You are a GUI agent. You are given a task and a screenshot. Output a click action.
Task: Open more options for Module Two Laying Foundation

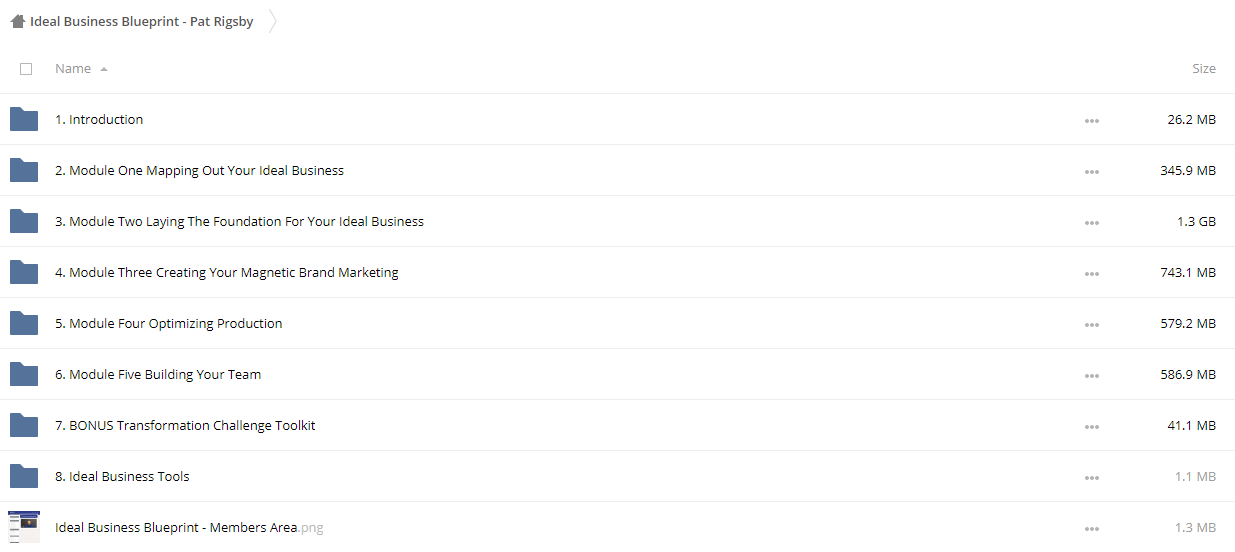pos(1091,223)
